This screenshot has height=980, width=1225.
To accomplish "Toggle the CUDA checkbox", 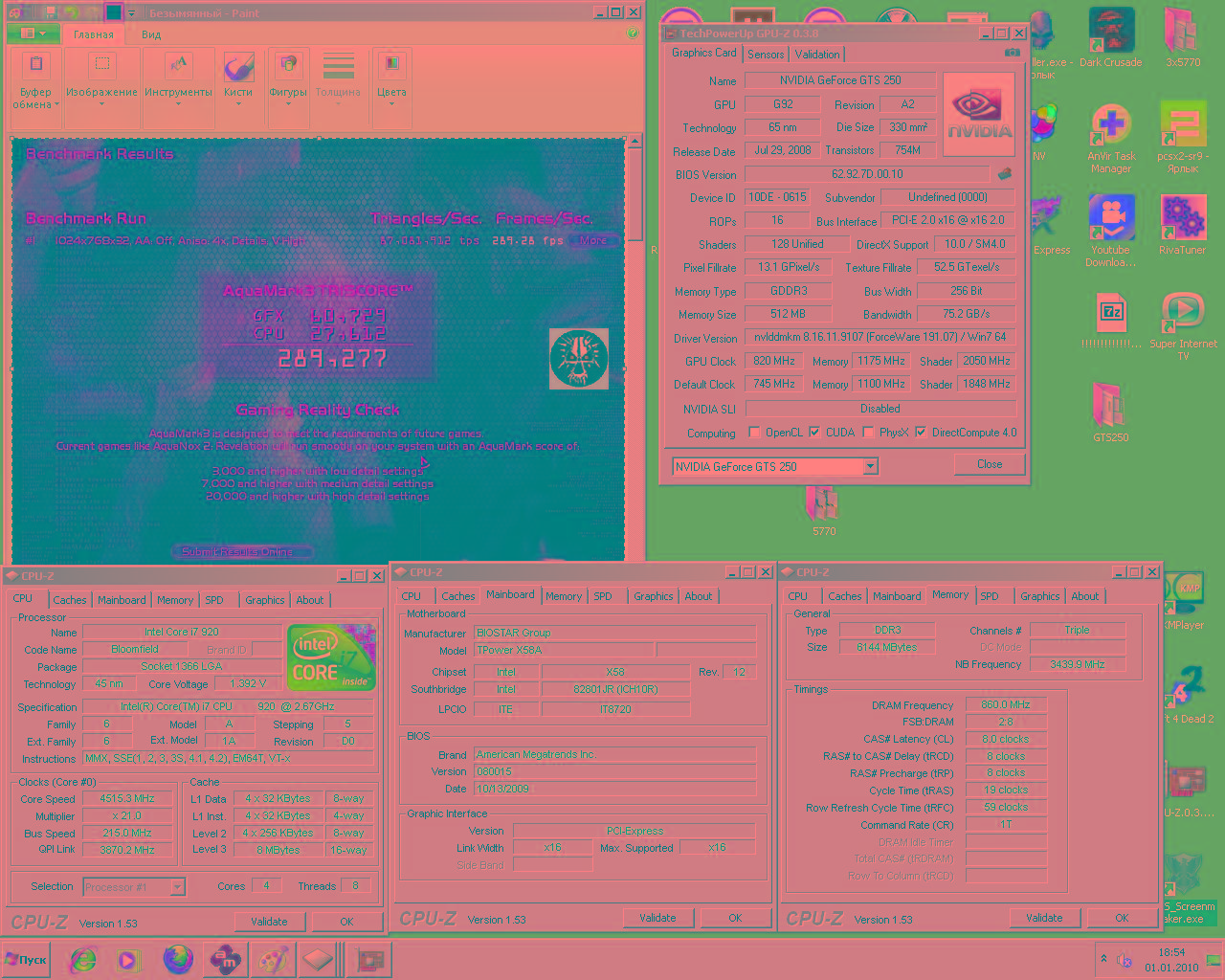I will pos(814,433).
